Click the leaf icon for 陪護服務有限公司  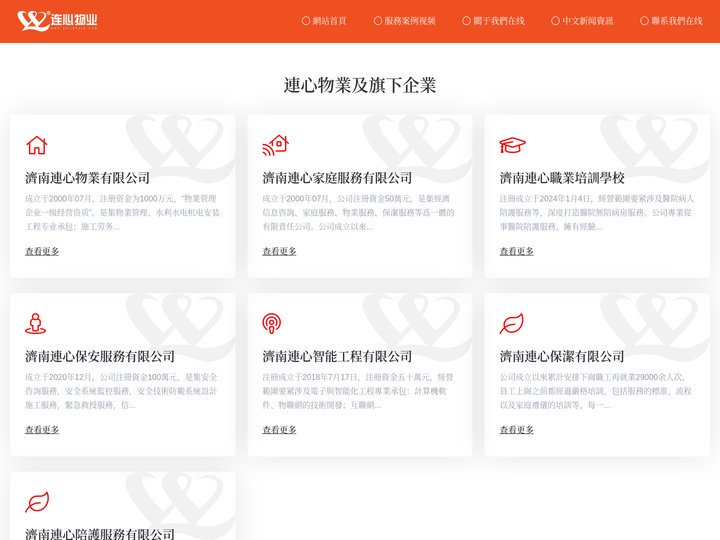tap(37, 502)
